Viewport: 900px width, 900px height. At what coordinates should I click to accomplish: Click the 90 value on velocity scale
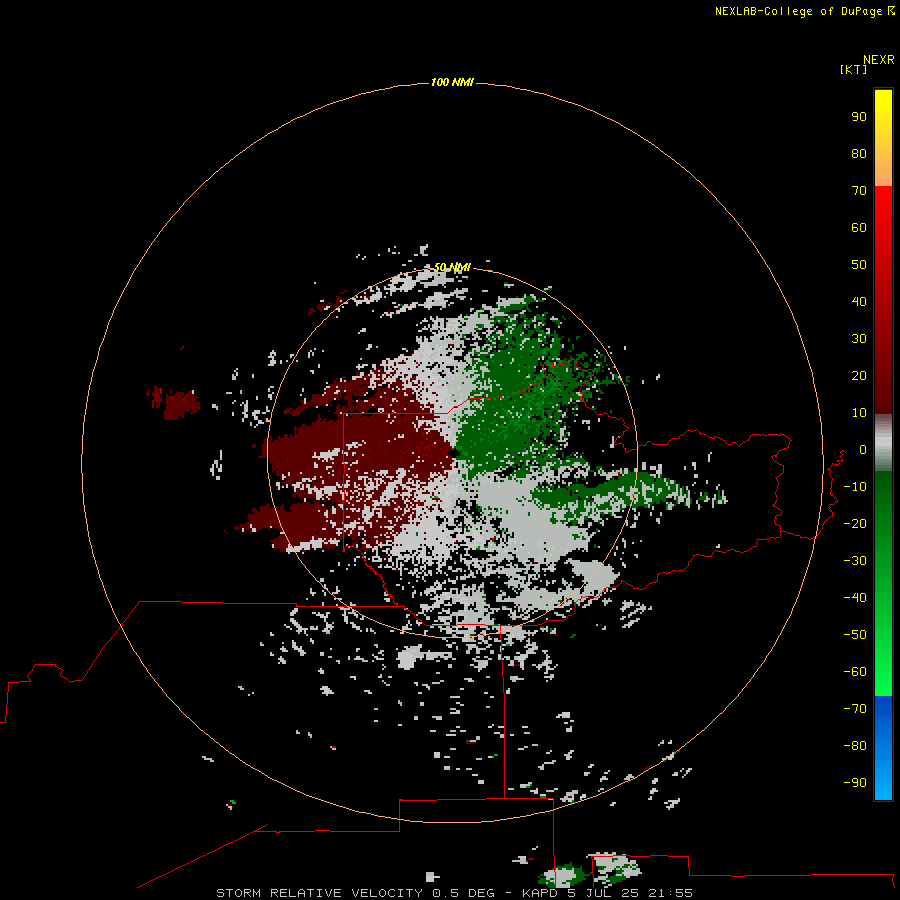coord(859,117)
